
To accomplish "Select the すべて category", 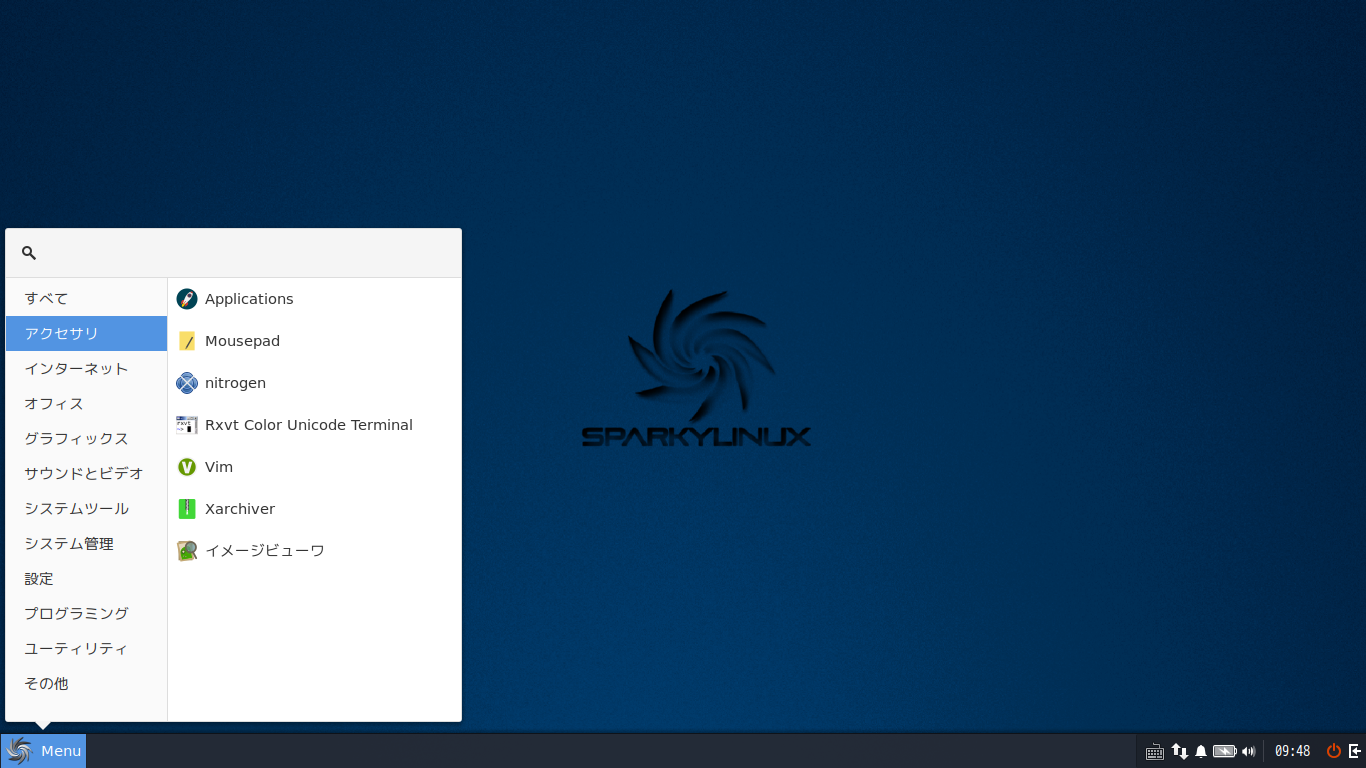I will 86,298.
